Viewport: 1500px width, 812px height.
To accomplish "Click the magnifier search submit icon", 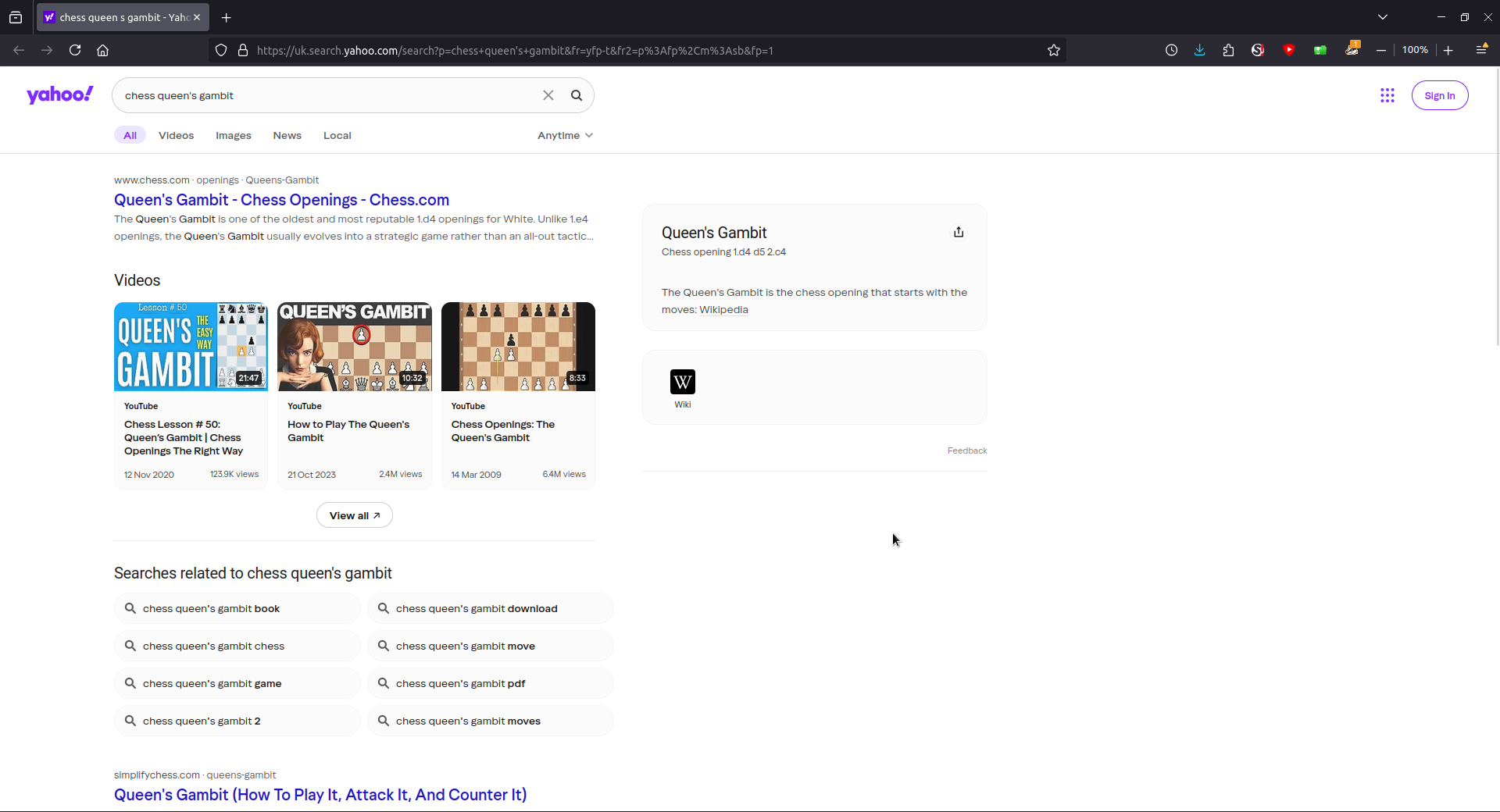I will (x=577, y=95).
